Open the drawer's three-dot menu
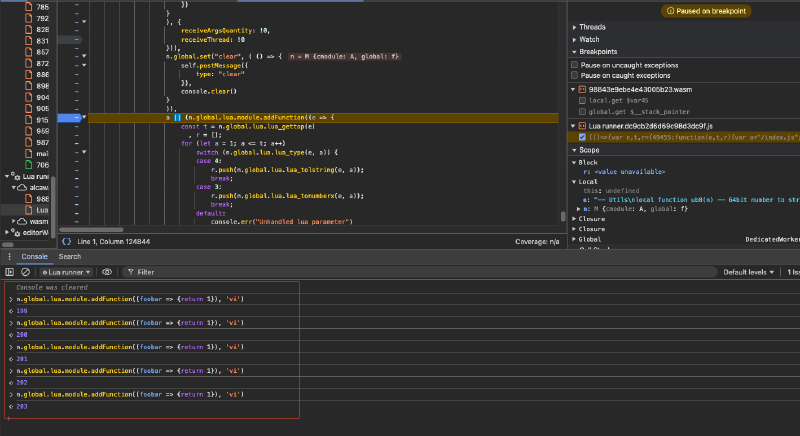 [x=9, y=256]
